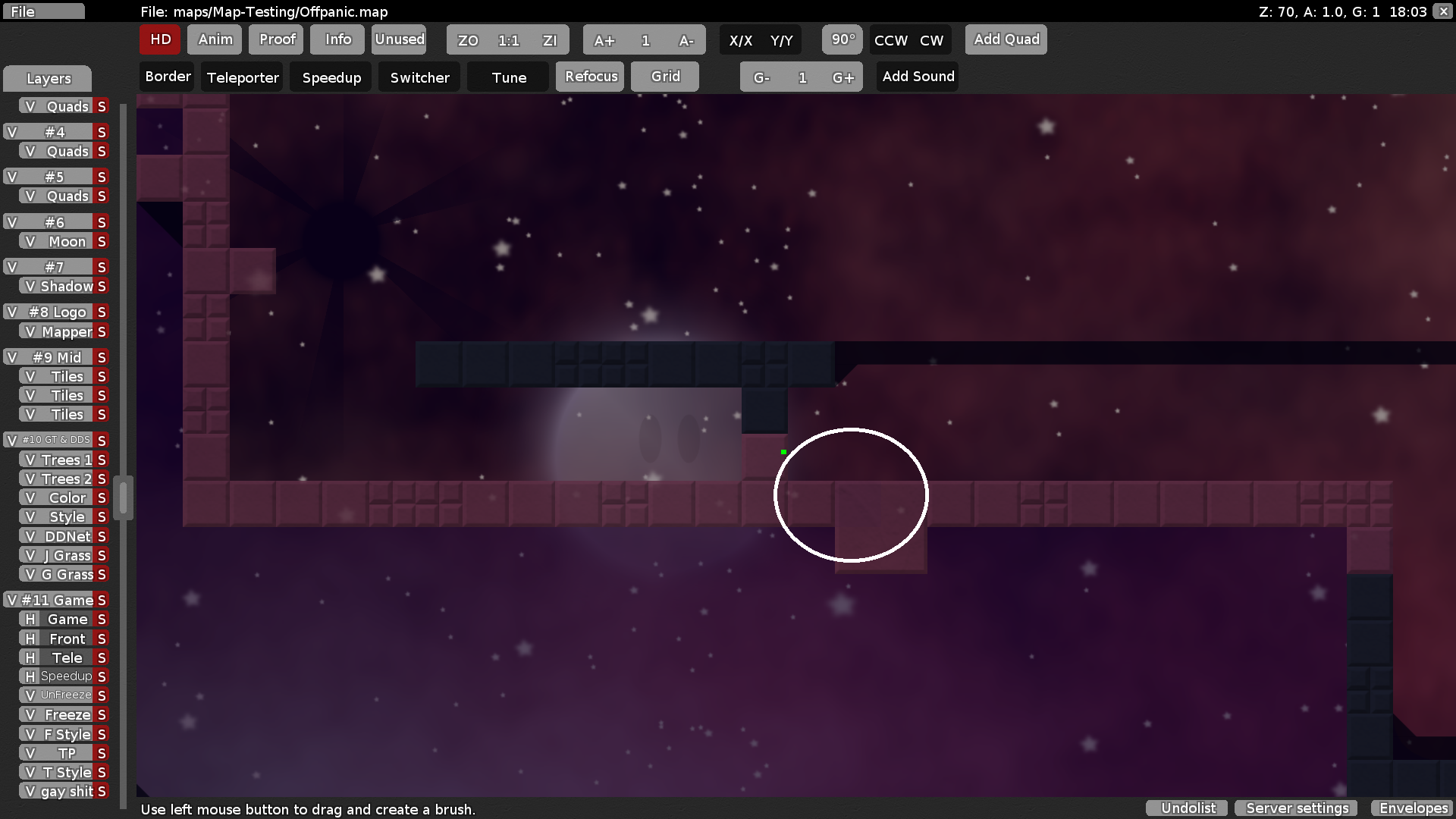The image size is (1456, 819).
Task: Switch to the Envelopes view
Action: pos(1412,808)
